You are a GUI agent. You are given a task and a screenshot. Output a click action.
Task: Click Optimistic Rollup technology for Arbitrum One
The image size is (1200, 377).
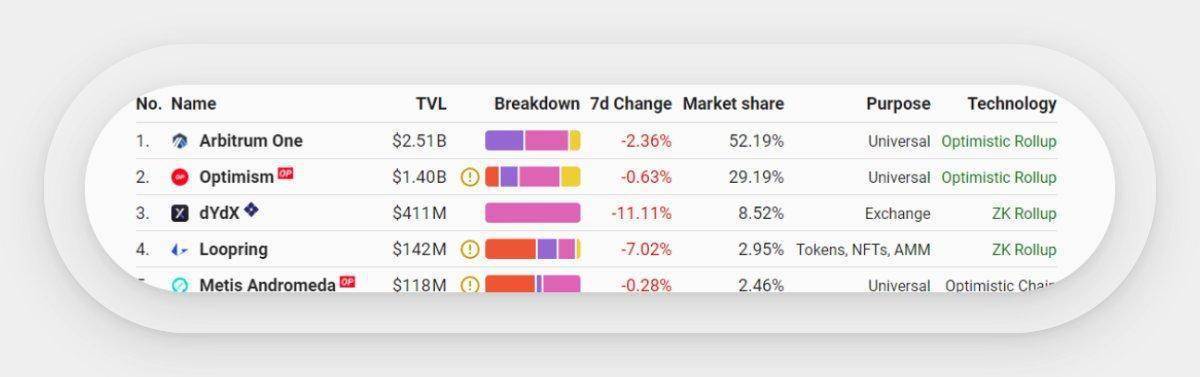pos(998,141)
